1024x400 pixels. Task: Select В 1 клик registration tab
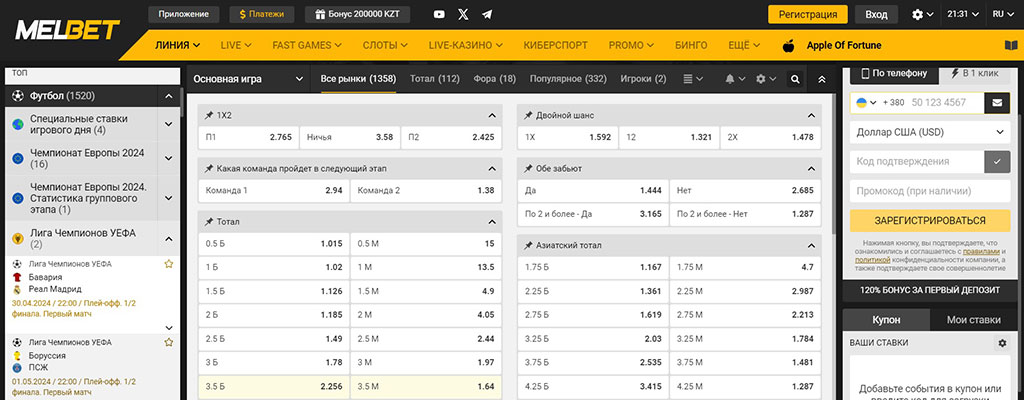point(975,73)
